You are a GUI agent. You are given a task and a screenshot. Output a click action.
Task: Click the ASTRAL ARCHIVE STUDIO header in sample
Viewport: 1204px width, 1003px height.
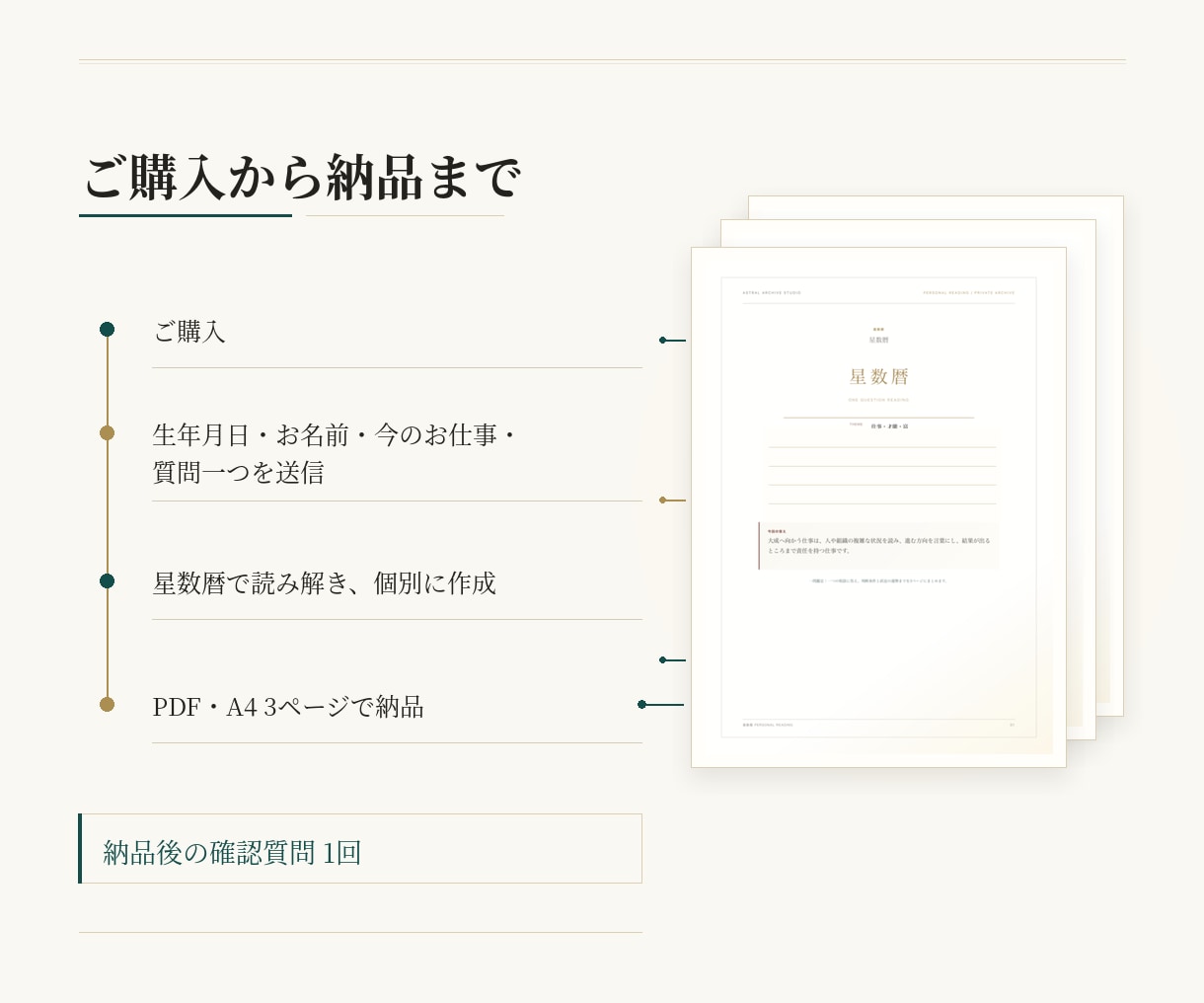coord(772,293)
